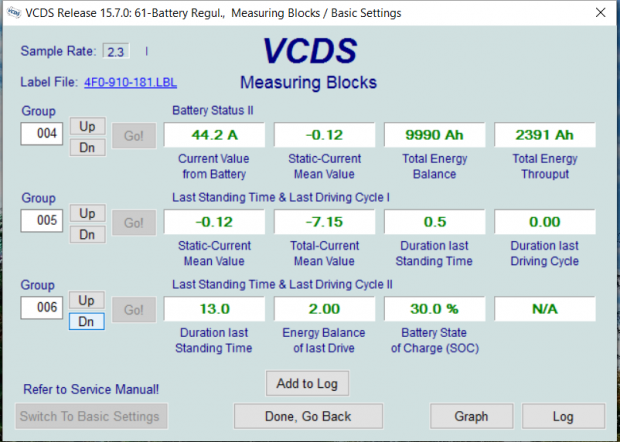The image size is (620, 442).
Task: Click the Measuring Blocks subtitle text
Action: click(x=308, y=83)
